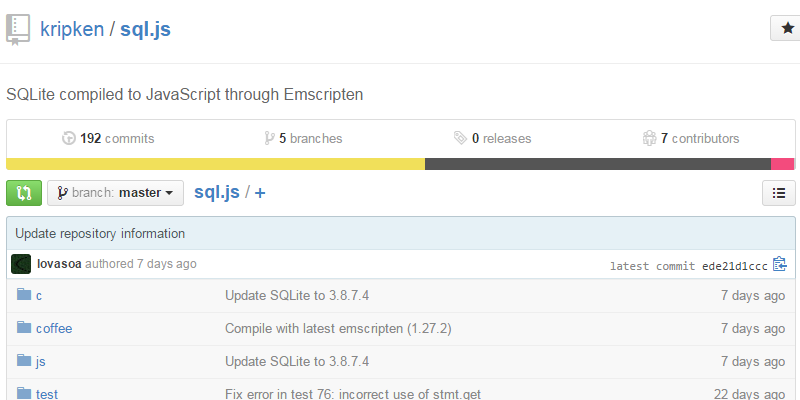800x400 pixels.
Task: Click the folder icon beside coffee
Action: 25,328
